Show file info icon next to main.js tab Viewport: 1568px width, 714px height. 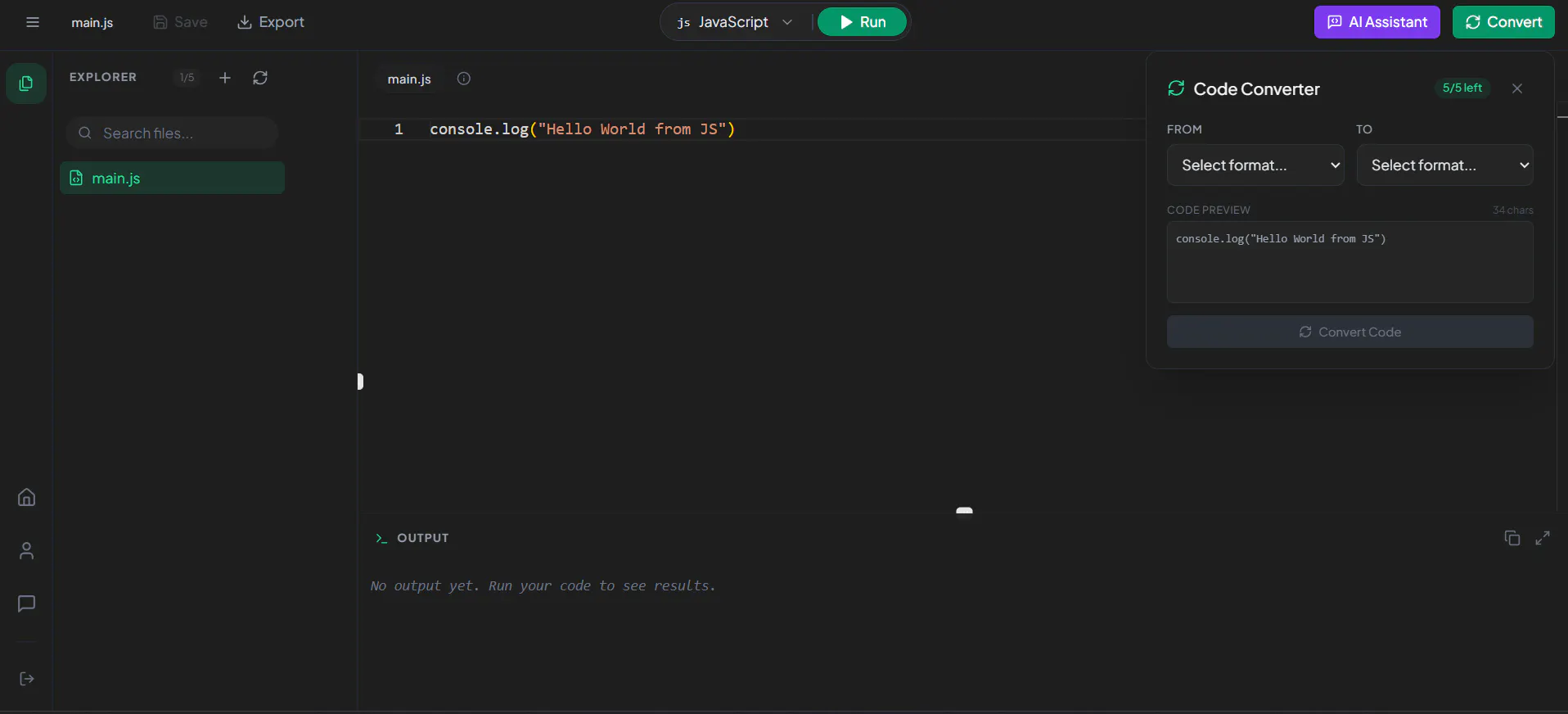point(464,79)
